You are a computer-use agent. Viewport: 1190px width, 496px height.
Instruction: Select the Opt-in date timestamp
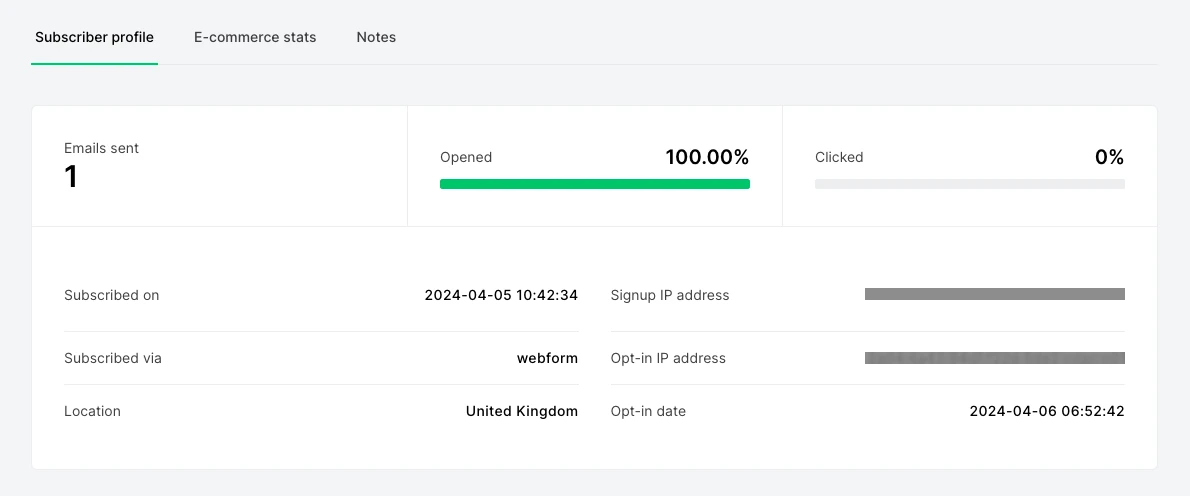click(x=1047, y=411)
